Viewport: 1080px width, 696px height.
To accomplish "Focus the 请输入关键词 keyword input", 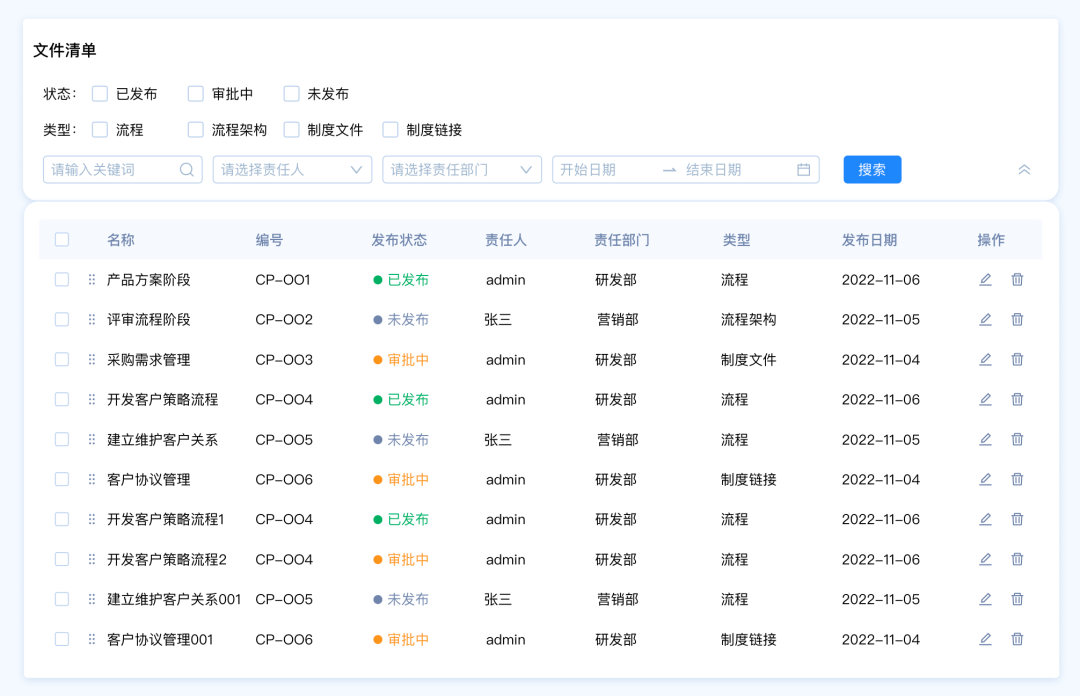I will [x=112, y=170].
